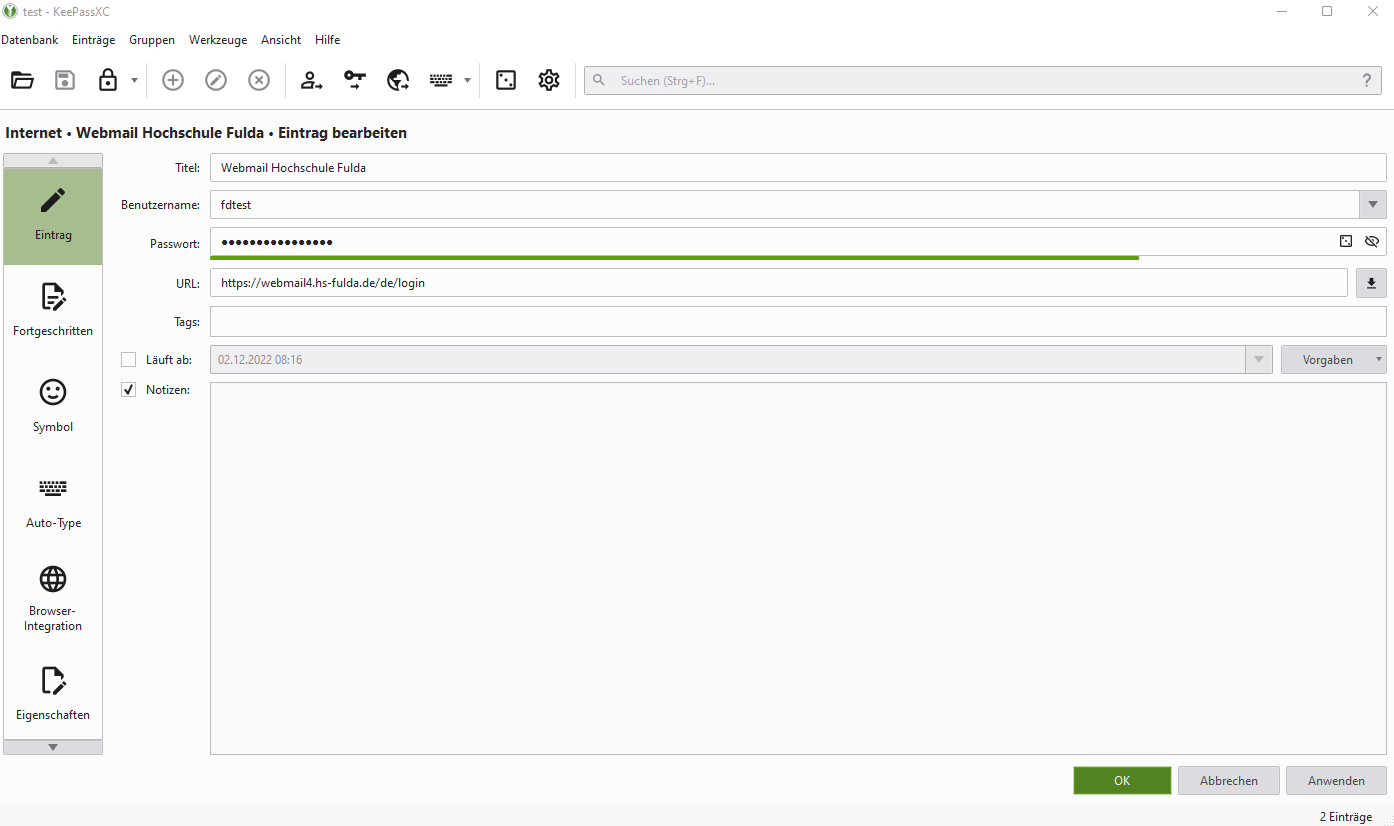Click the Abbrechen button
This screenshot has width=1394, height=826.
point(1228,781)
